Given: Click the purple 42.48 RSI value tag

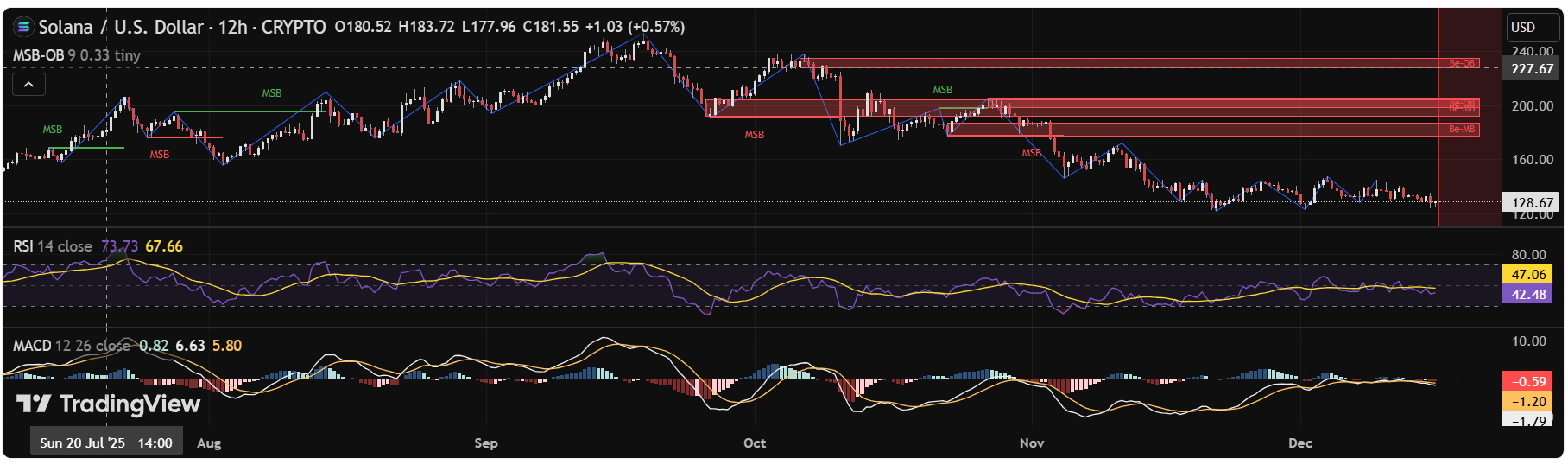Looking at the screenshot, I should click(x=1528, y=294).
